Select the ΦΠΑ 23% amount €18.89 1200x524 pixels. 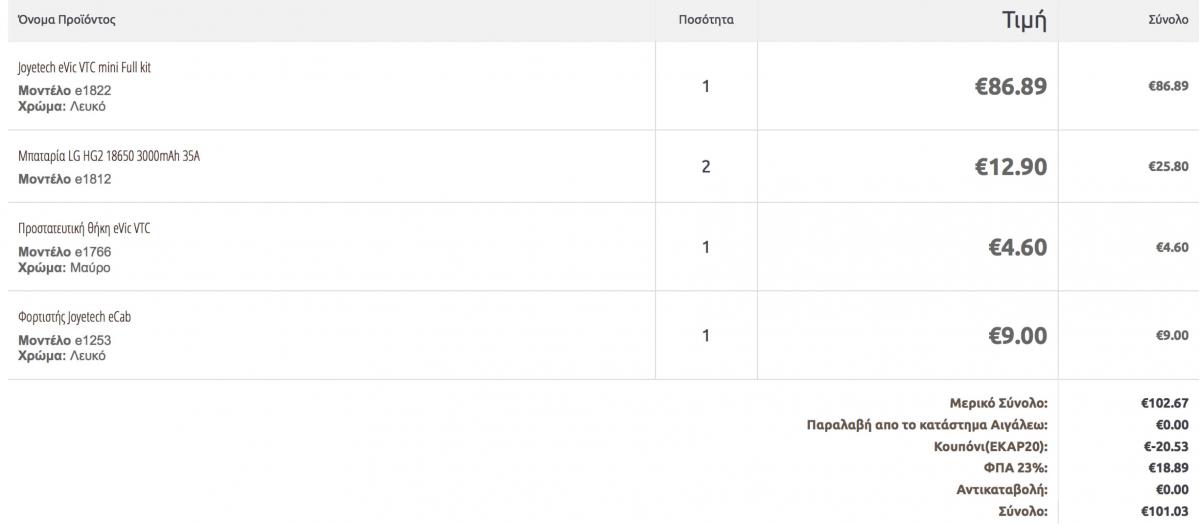1165,466
